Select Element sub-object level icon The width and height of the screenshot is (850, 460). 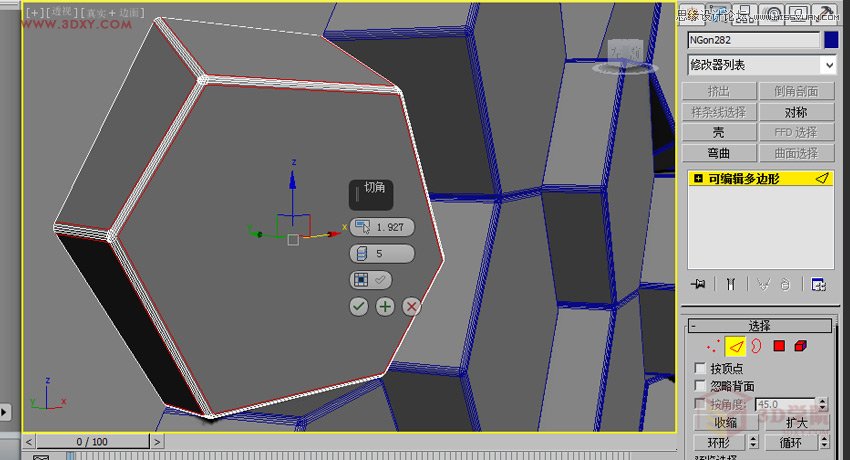tap(801, 346)
